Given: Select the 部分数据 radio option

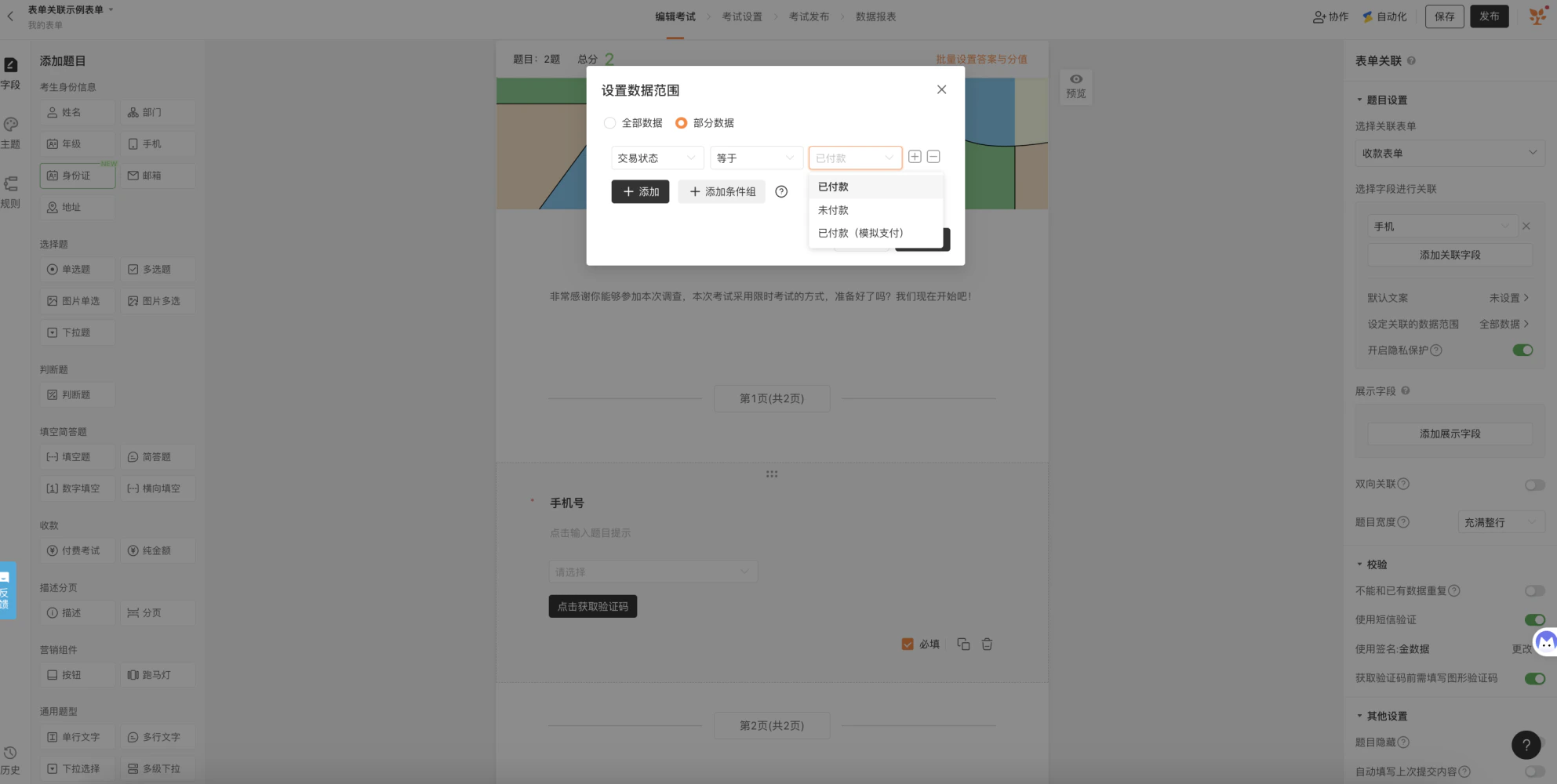Looking at the screenshot, I should (x=704, y=123).
